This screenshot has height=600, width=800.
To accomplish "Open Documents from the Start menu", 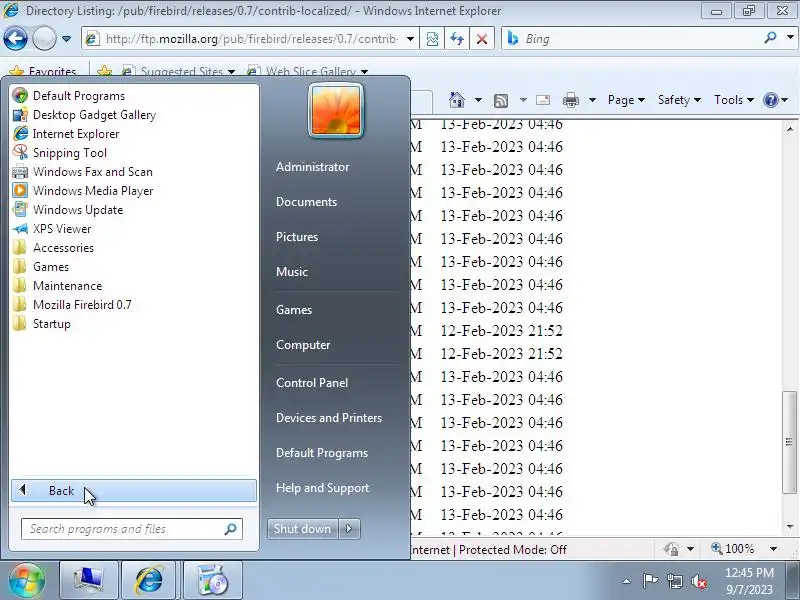I will pos(307,202).
